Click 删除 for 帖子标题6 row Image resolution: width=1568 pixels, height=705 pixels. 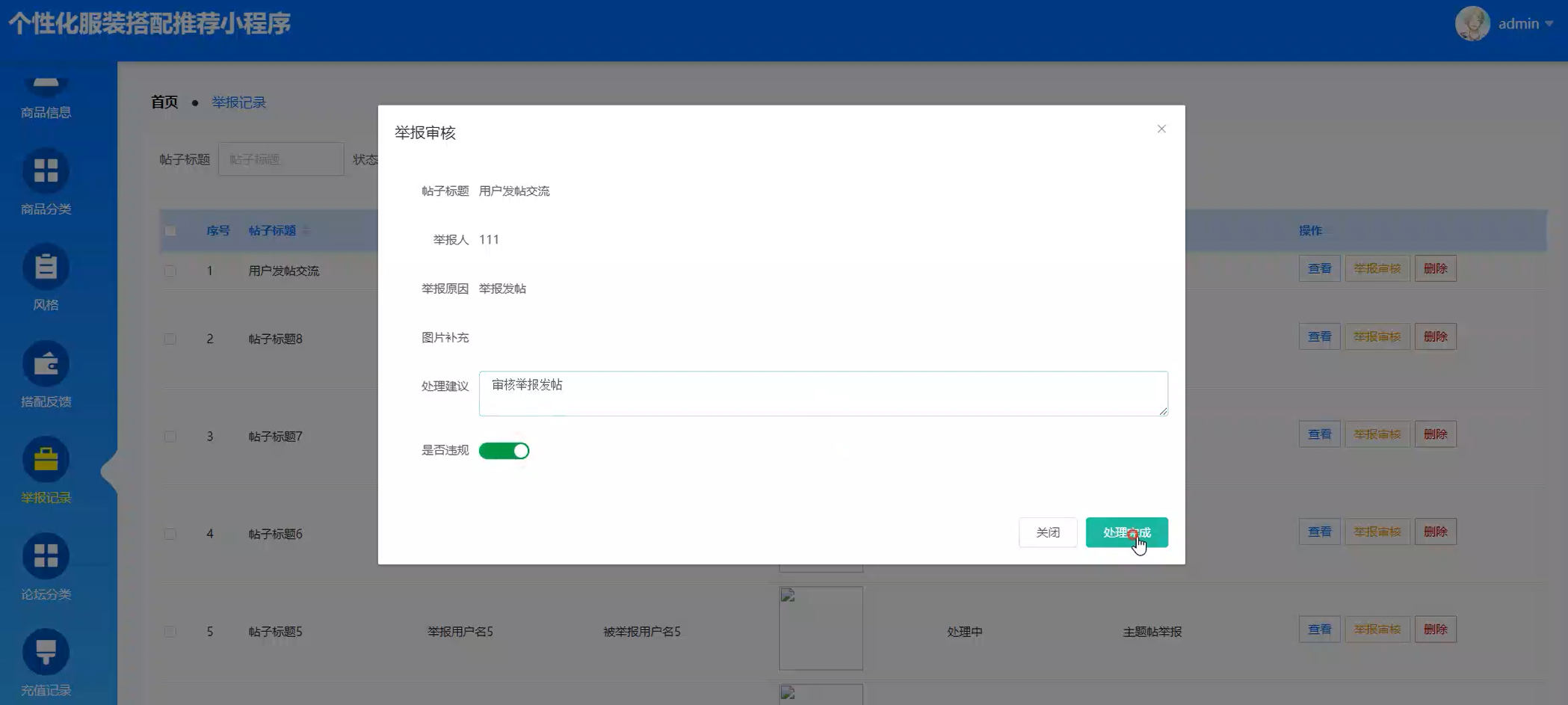[x=1435, y=532]
